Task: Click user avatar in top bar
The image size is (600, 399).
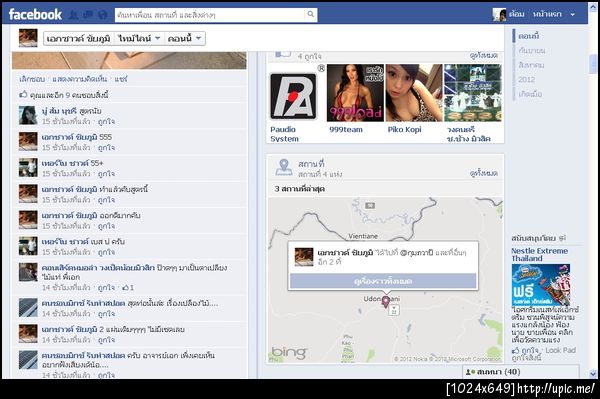Action: point(499,15)
